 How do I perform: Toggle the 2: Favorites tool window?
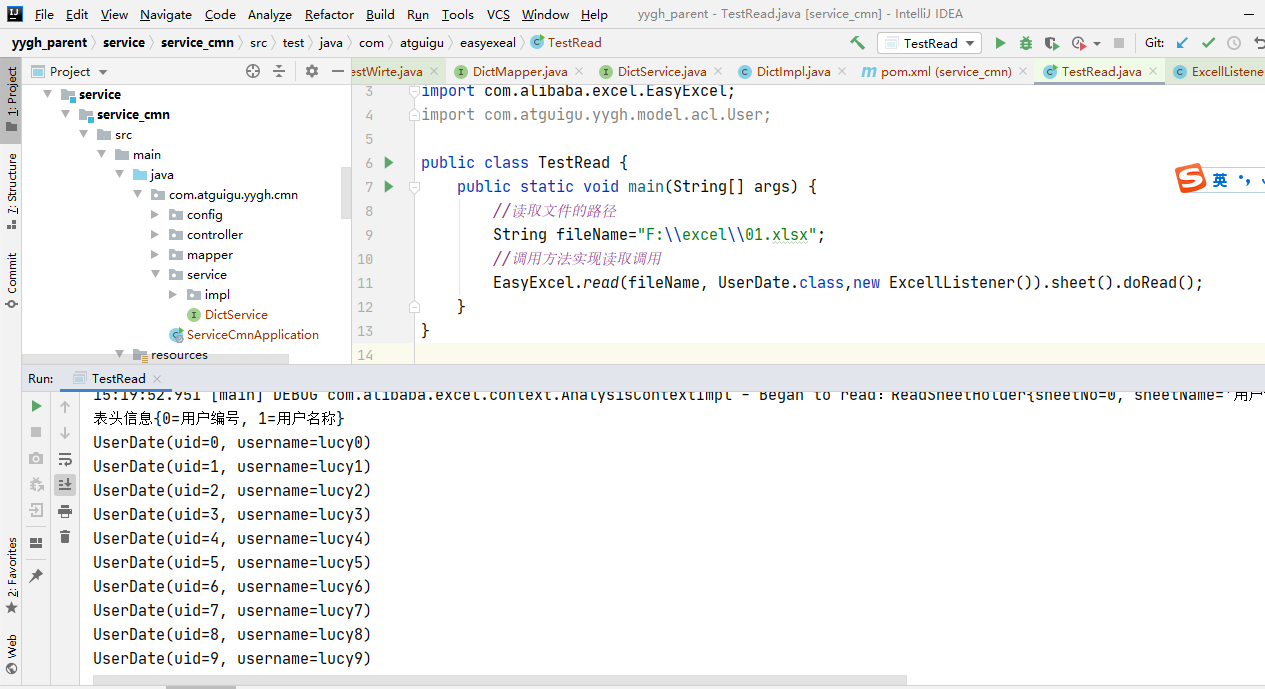(12, 575)
